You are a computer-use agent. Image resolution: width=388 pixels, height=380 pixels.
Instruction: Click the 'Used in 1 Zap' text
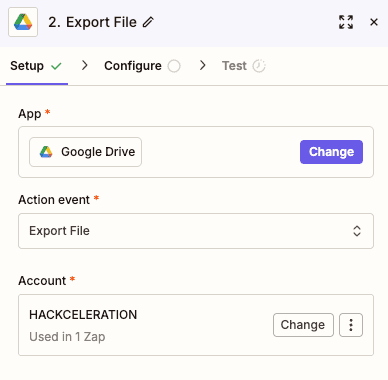67,337
